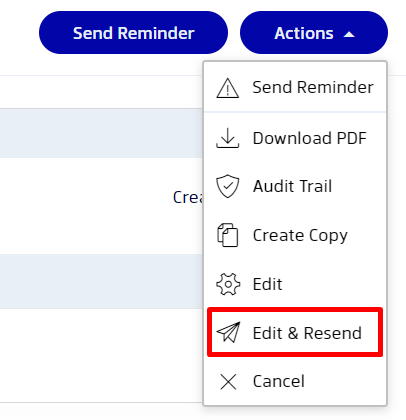Select Edit & Resend in the menu
Viewport: 406px width, 420px height.
[295, 332]
